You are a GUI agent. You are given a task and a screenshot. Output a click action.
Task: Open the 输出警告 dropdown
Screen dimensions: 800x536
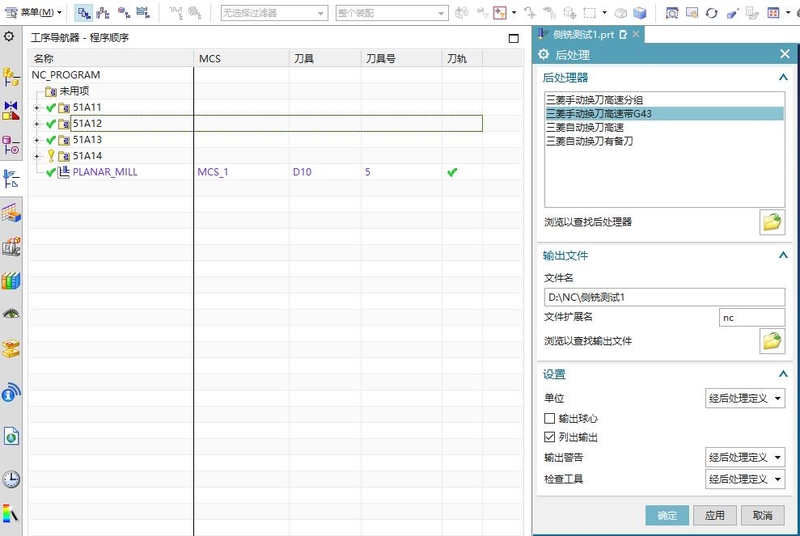coord(745,458)
